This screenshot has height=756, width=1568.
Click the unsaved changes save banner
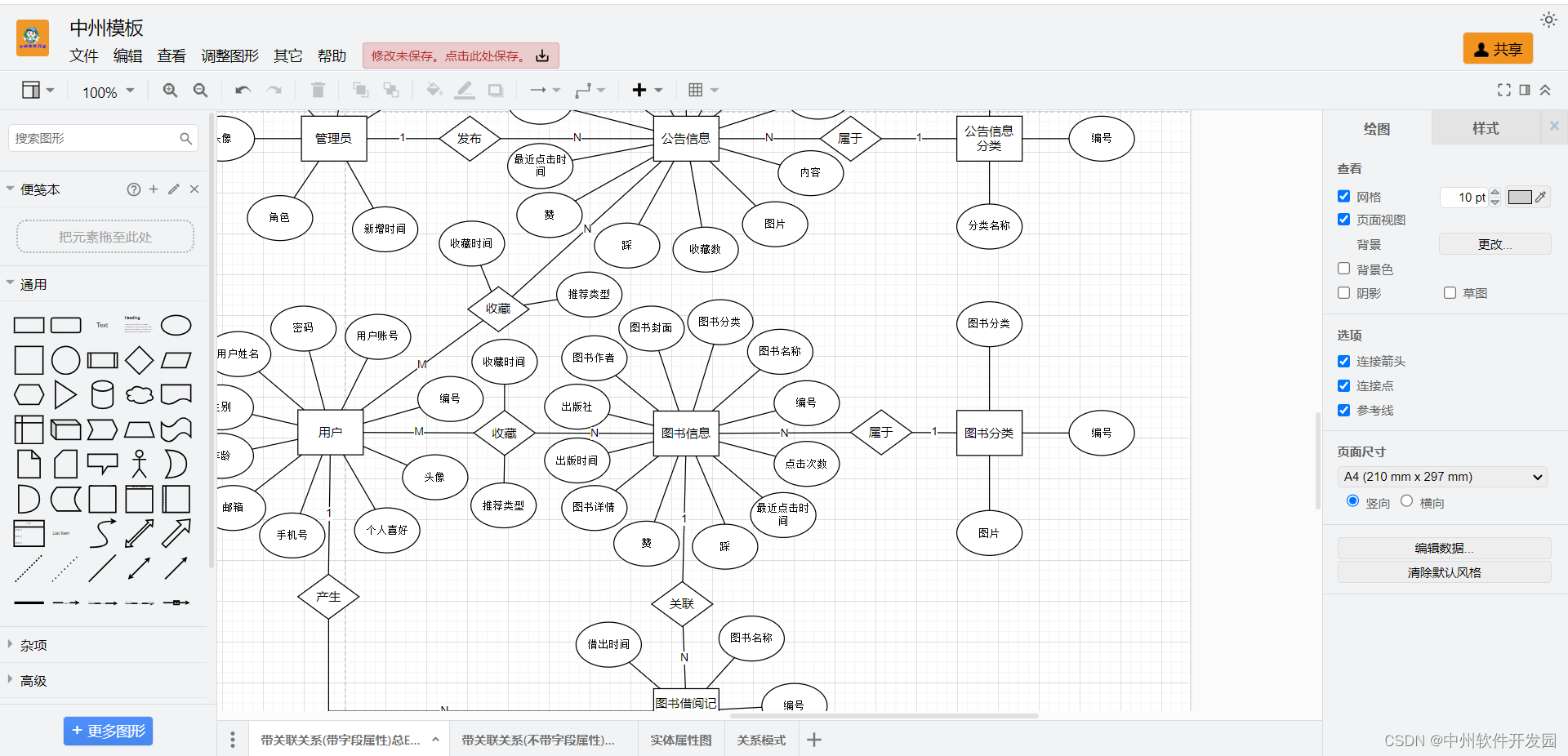point(461,56)
